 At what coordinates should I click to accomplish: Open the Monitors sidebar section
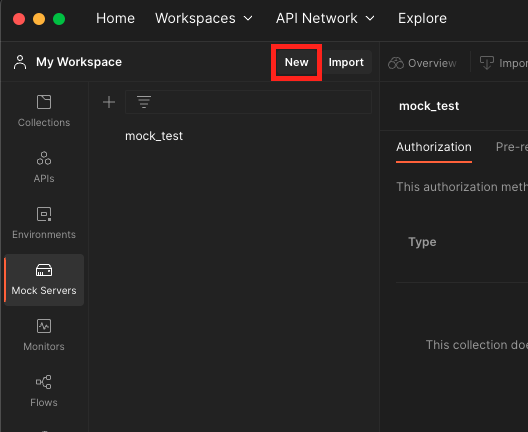point(44,335)
